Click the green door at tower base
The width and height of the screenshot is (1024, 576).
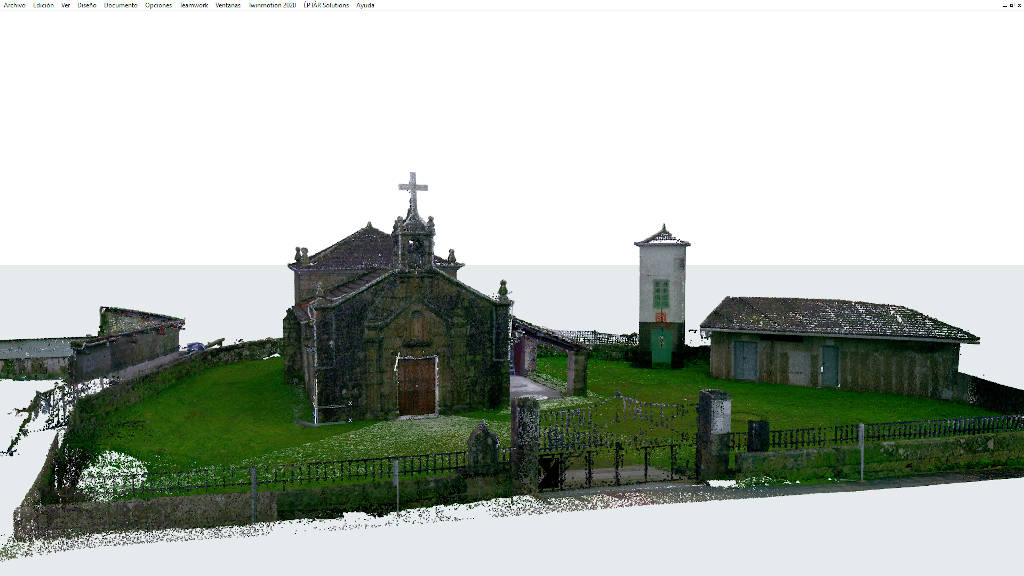[x=661, y=345]
